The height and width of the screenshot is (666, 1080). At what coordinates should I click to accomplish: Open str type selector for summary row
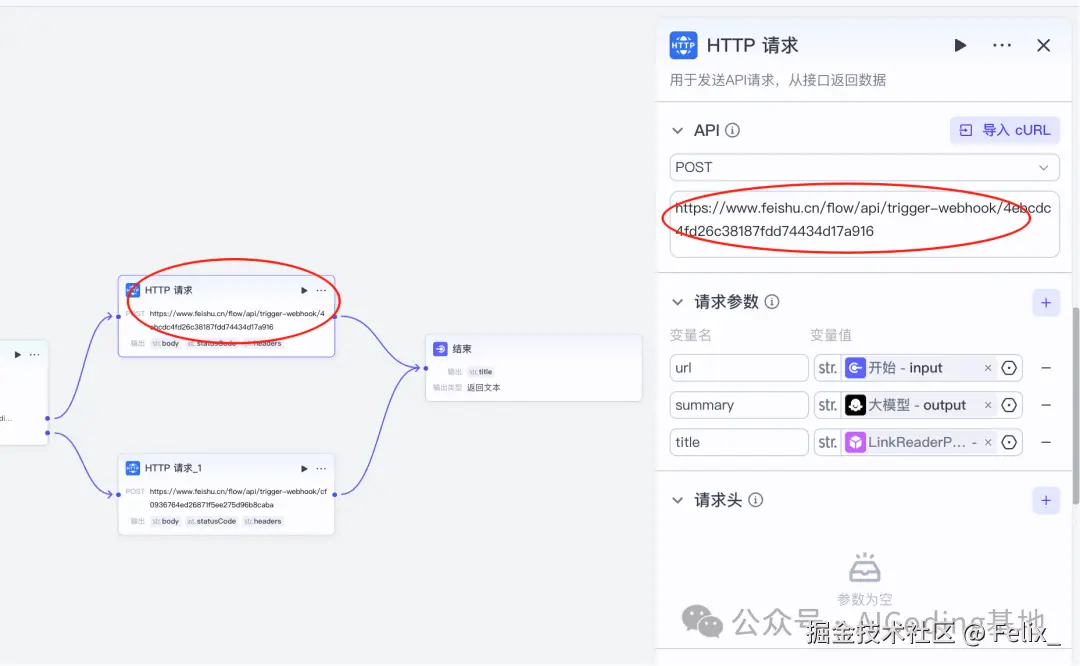pyautogui.click(x=828, y=405)
